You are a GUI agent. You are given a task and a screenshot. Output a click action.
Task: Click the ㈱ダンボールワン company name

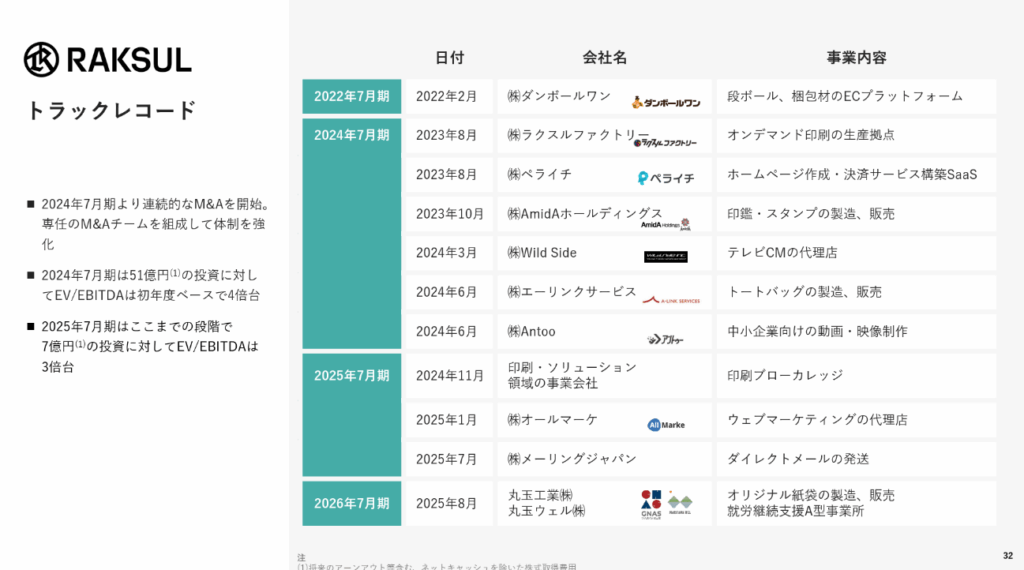click(x=559, y=96)
